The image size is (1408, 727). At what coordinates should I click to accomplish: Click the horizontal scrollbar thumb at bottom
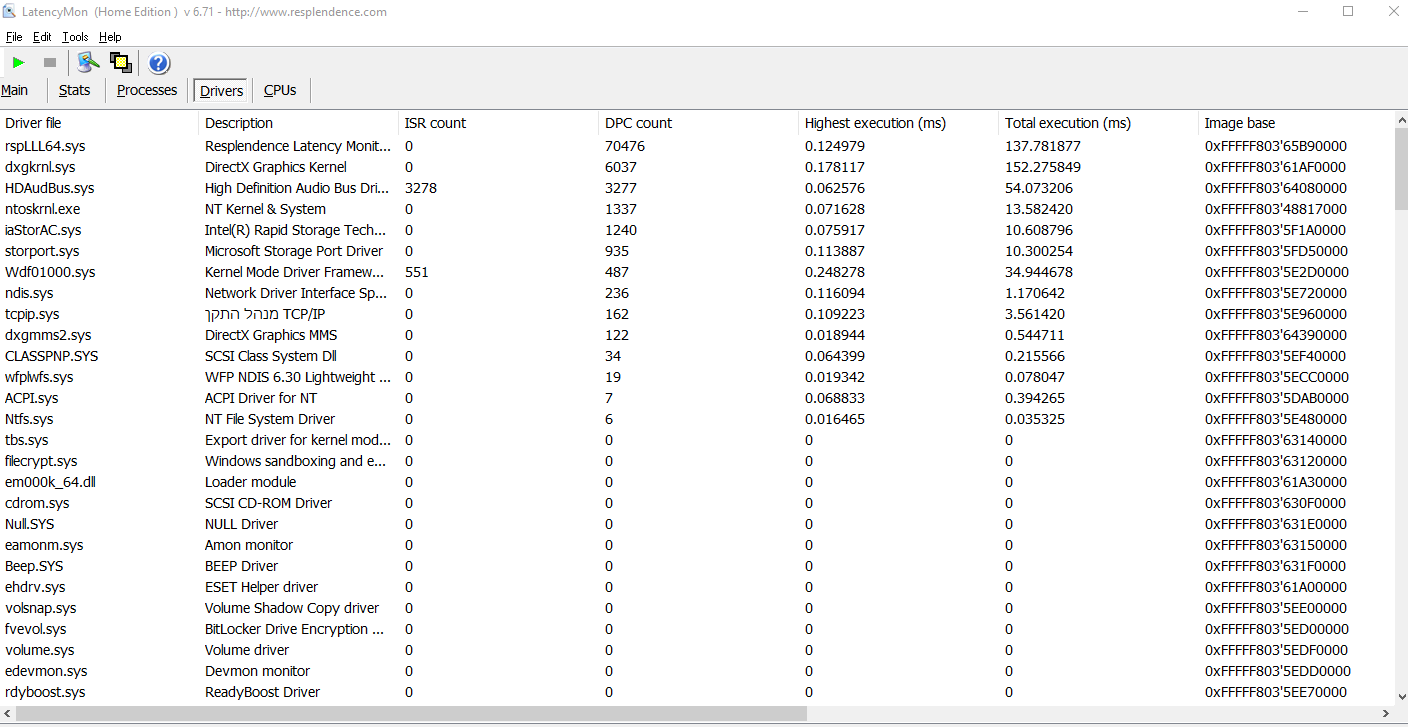(411, 714)
